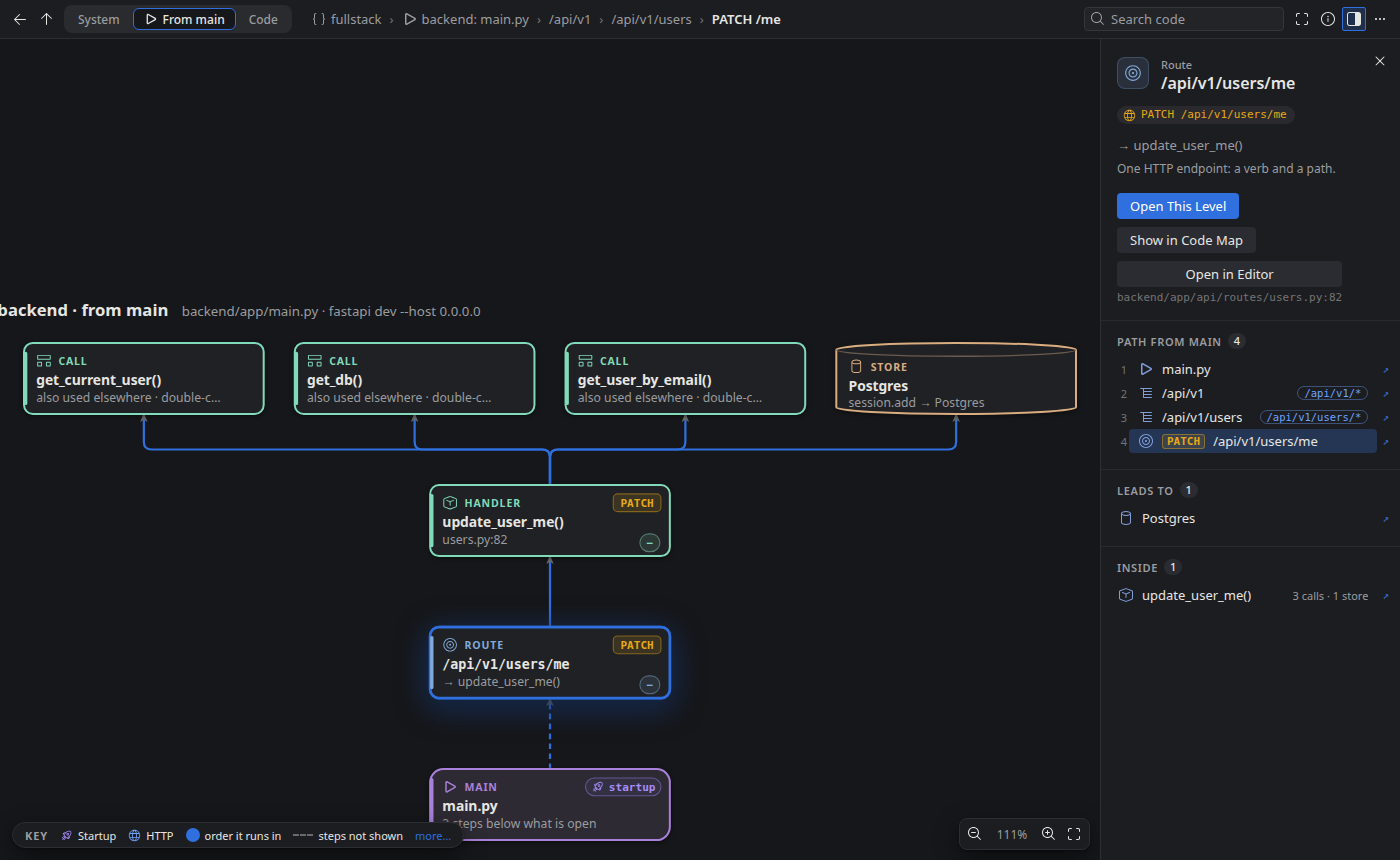Screen dimensions: 1400x860
Task: Select PATCH /api/v1/users/me path row
Action: (x=1253, y=441)
